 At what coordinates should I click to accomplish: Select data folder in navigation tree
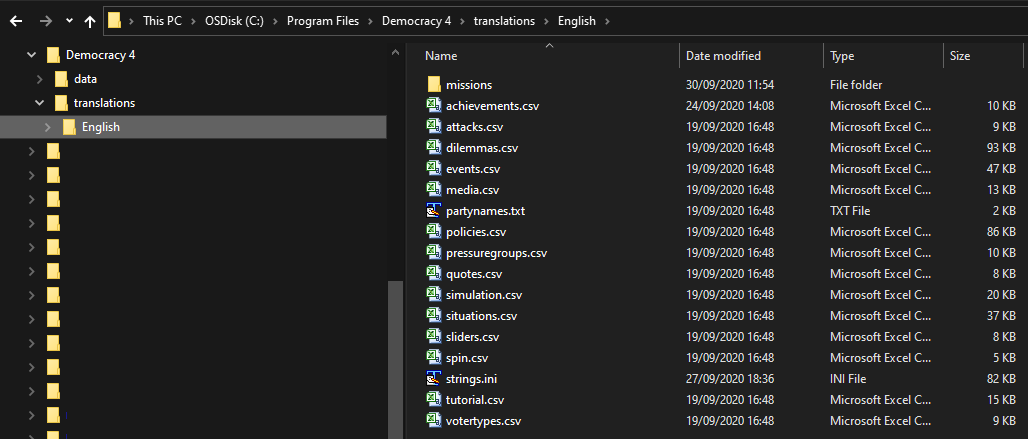pos(85,79)
